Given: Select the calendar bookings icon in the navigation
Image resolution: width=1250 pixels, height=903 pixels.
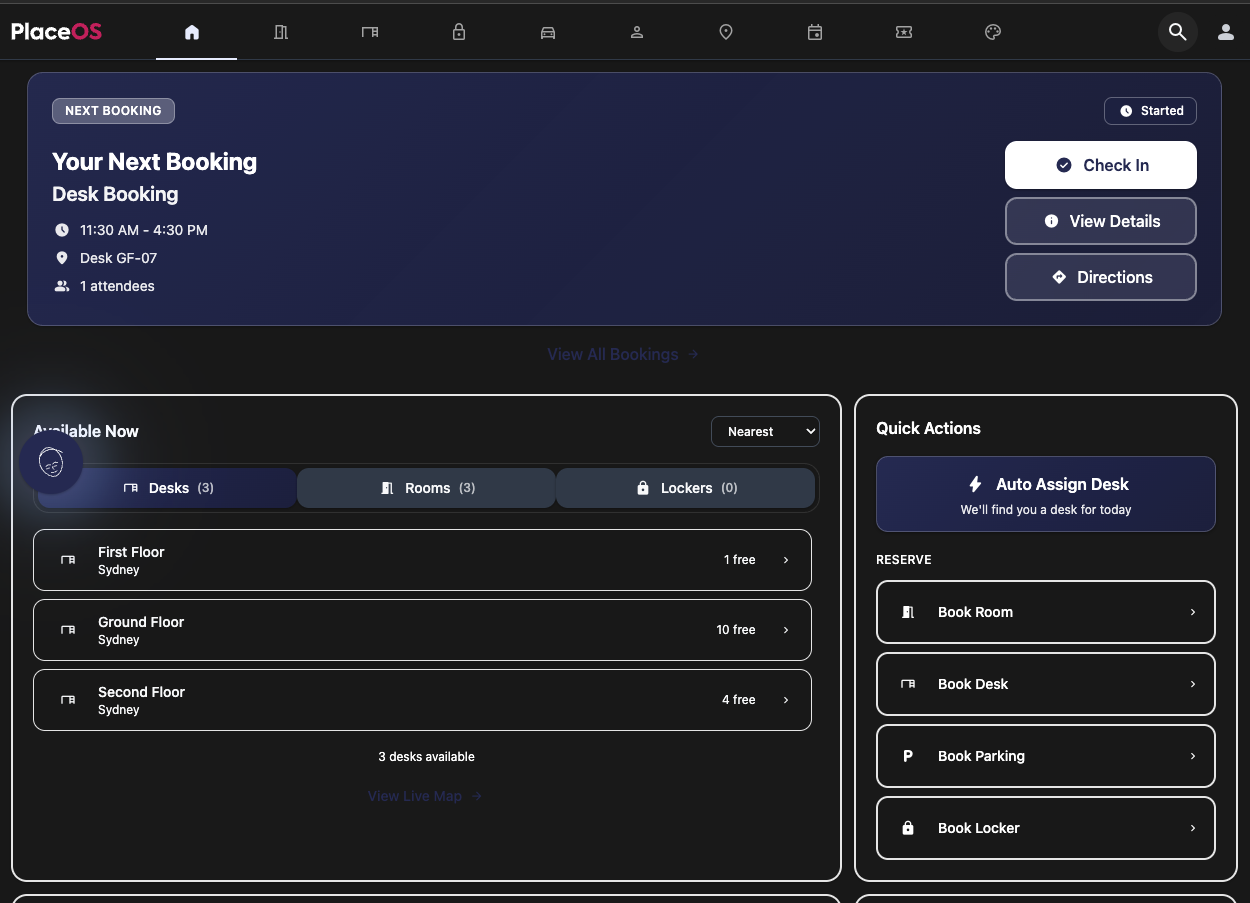Looking at the screenshot, I should [x=815, y=31].
